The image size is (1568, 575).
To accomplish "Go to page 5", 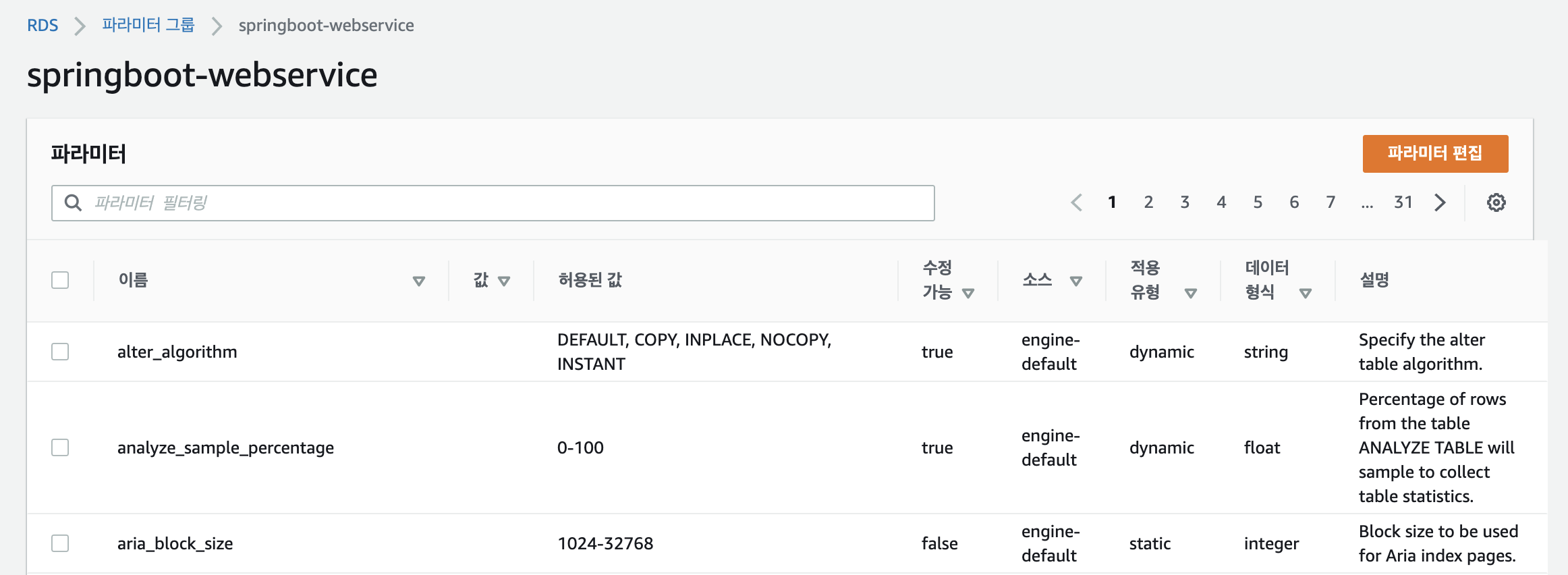I will click(1258, 202).
